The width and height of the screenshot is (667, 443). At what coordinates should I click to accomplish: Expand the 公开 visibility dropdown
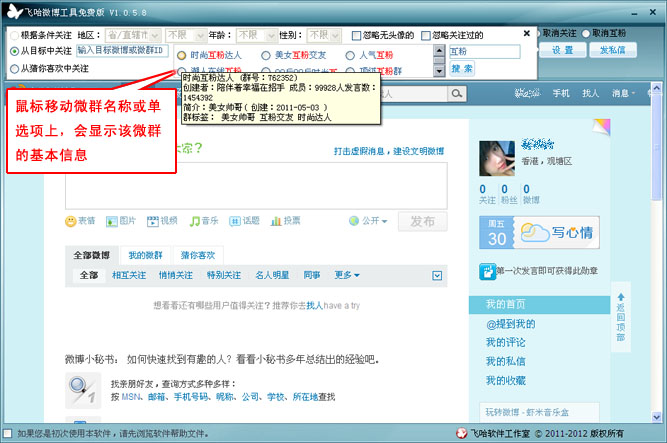pyautogui.click(x=374, y=221)
